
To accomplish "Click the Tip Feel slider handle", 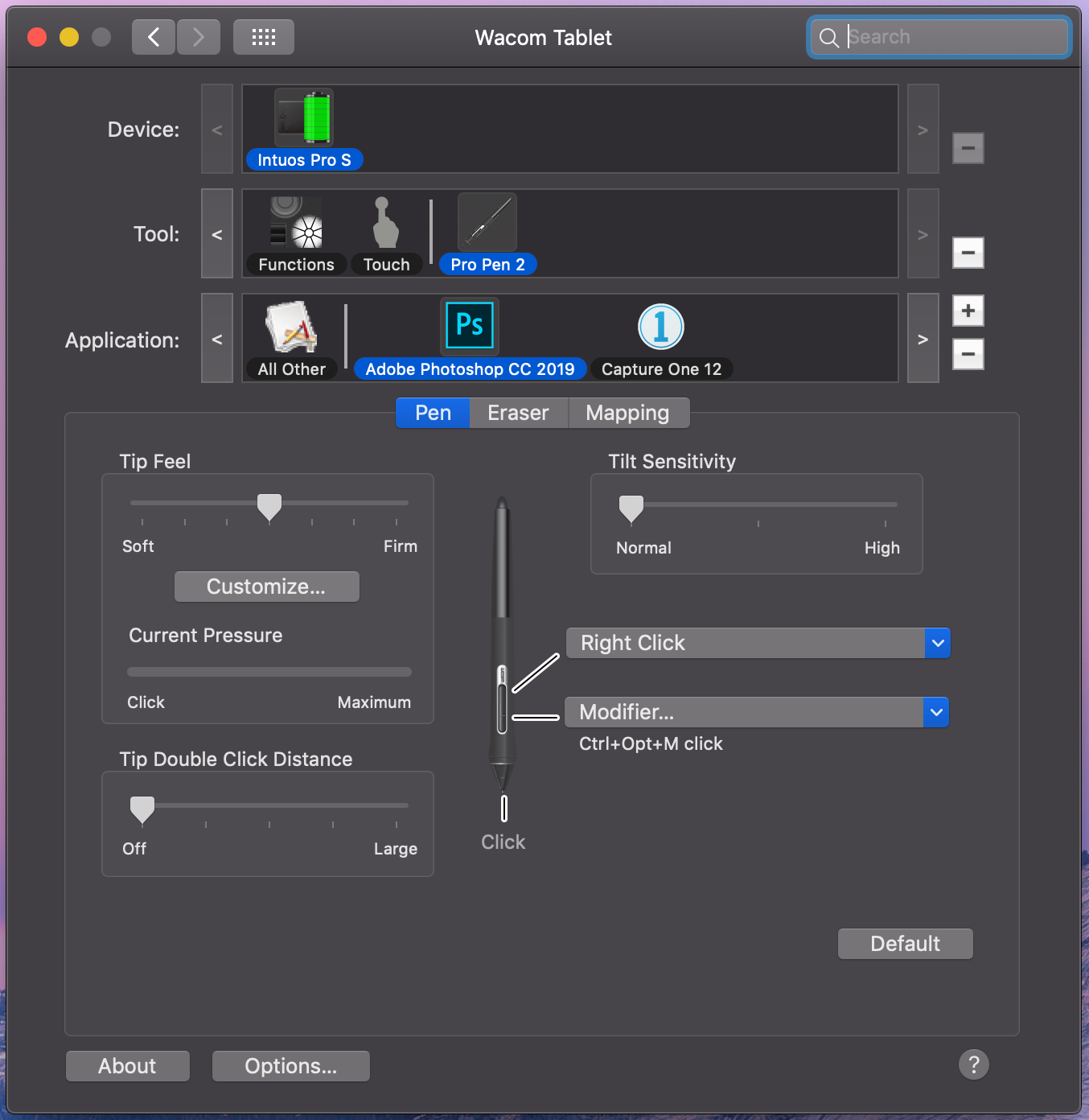I will (x=269, y=507).
